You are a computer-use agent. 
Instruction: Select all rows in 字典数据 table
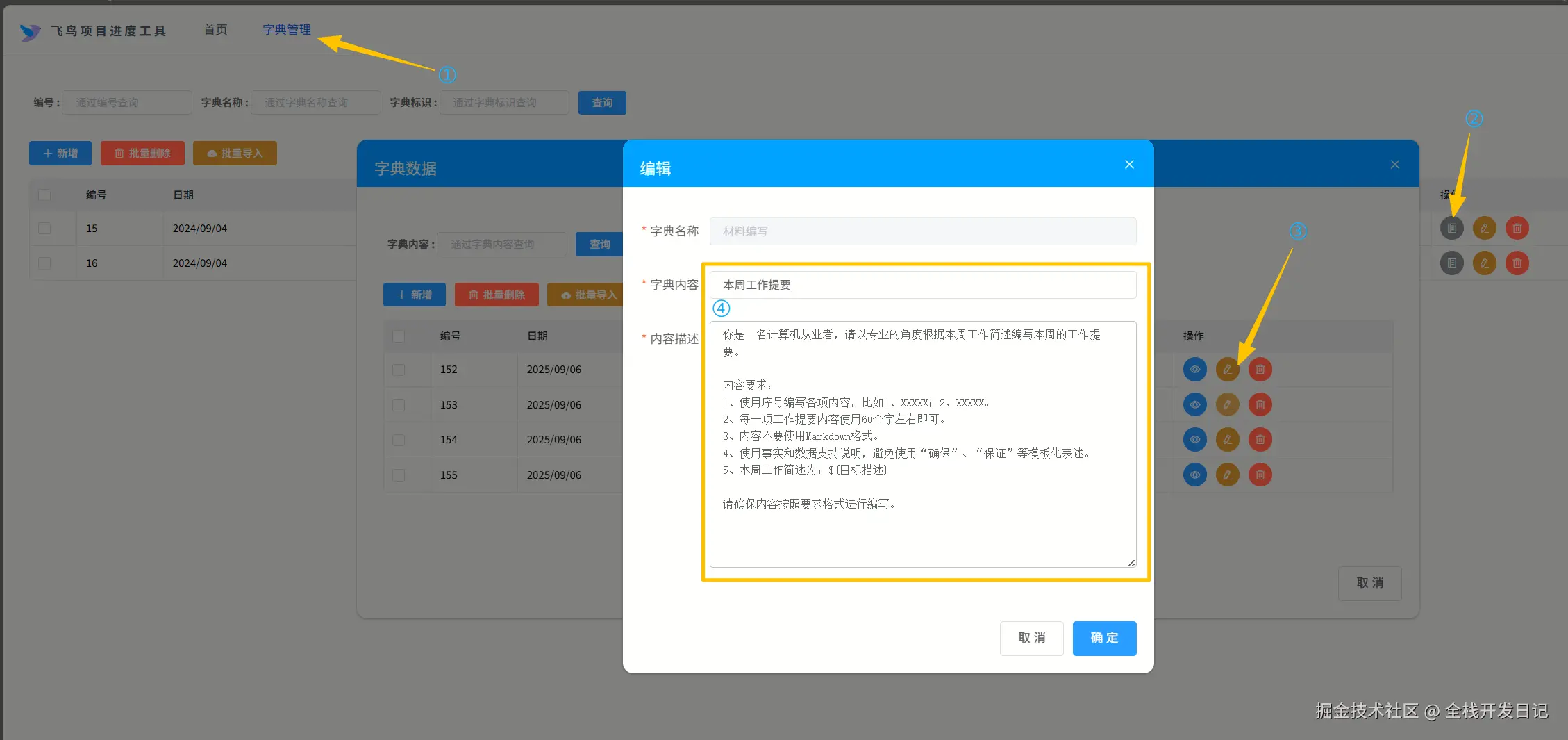[399, 336]
